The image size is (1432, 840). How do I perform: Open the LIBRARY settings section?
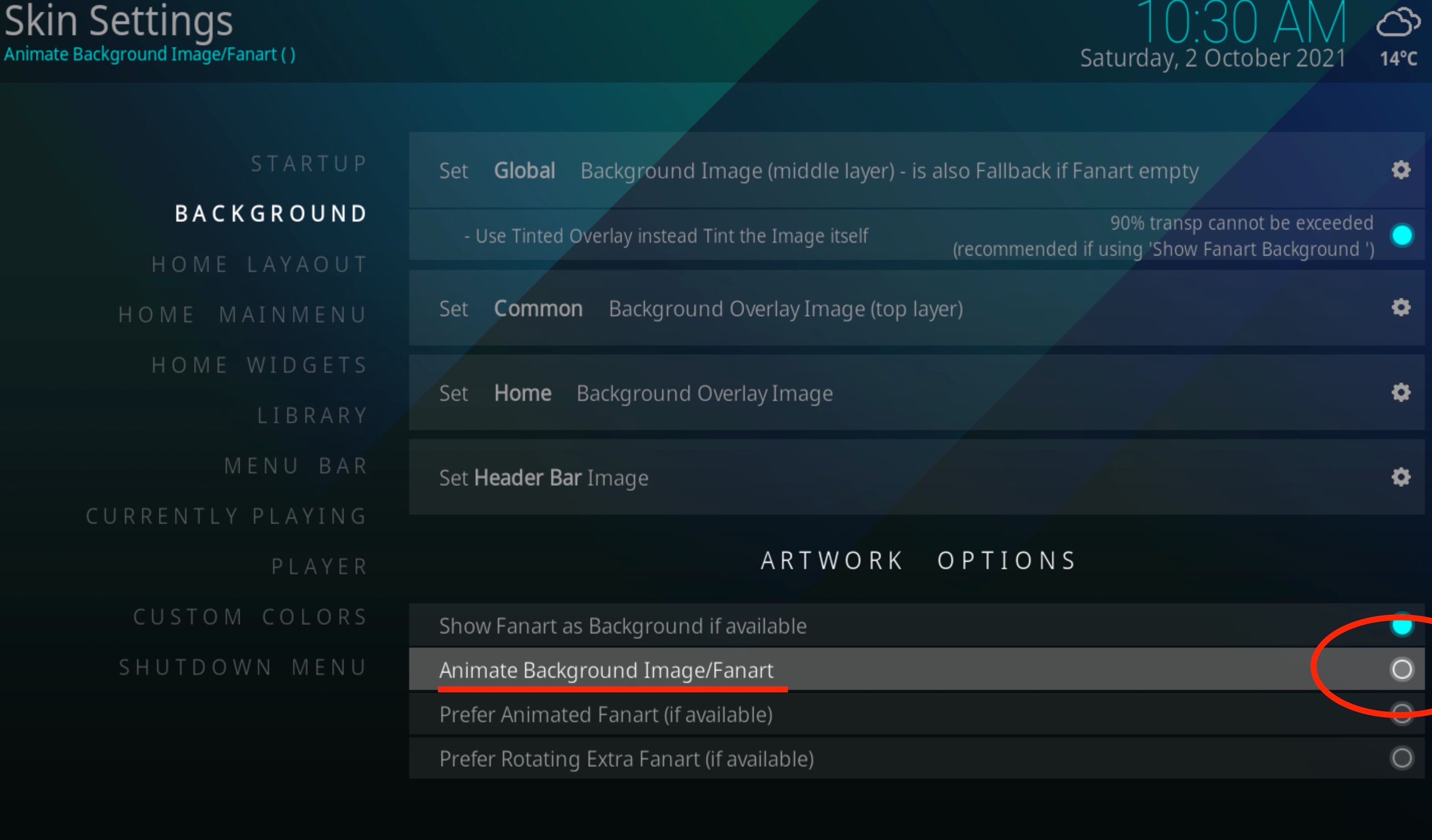pos(312,416)
